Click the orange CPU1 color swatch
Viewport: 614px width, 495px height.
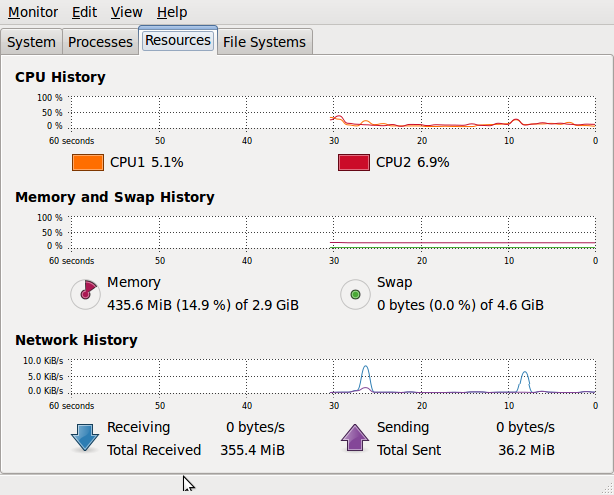coord(88,162)
